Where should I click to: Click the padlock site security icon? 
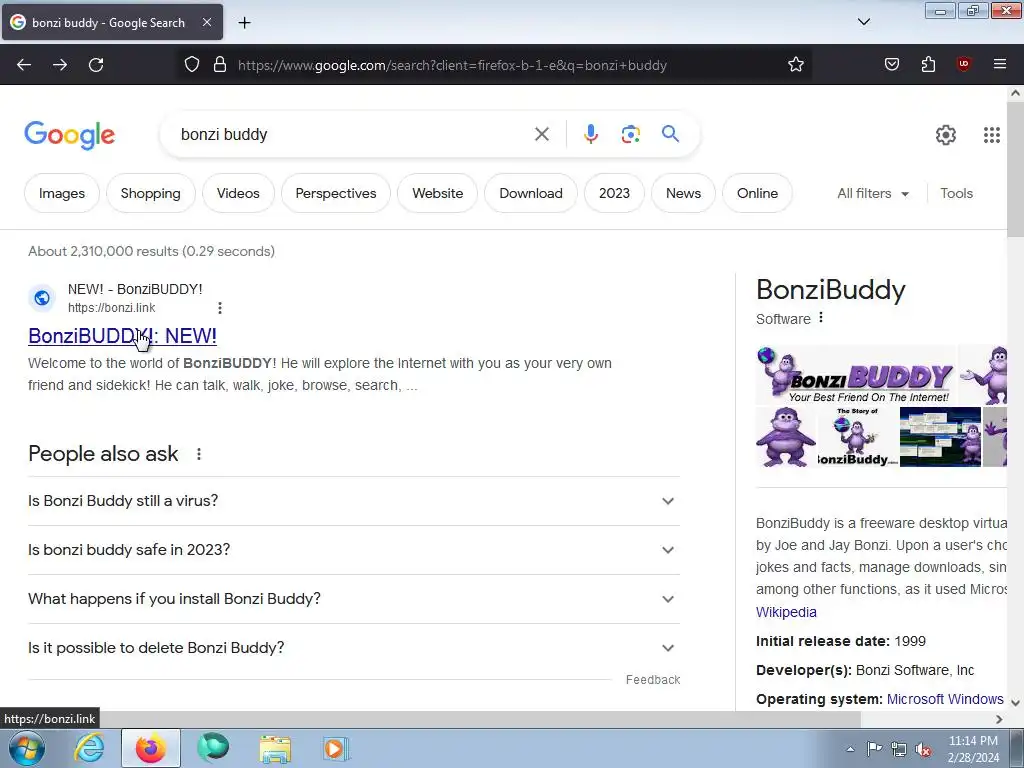coord(220,65)
